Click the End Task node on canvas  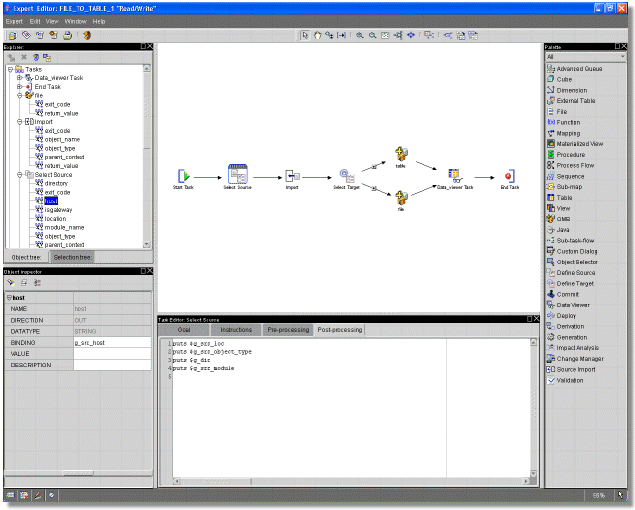click(509, 179)
